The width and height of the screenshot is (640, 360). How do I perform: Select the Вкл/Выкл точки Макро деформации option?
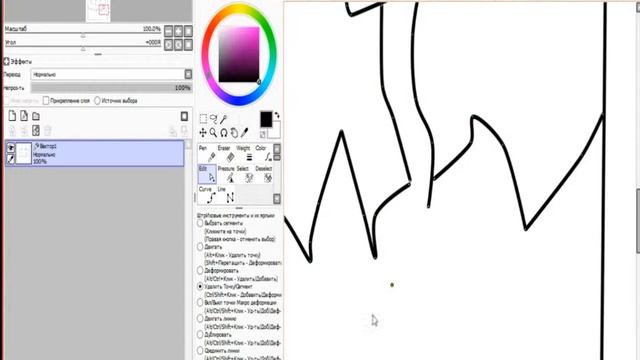(x=200, y=302)
